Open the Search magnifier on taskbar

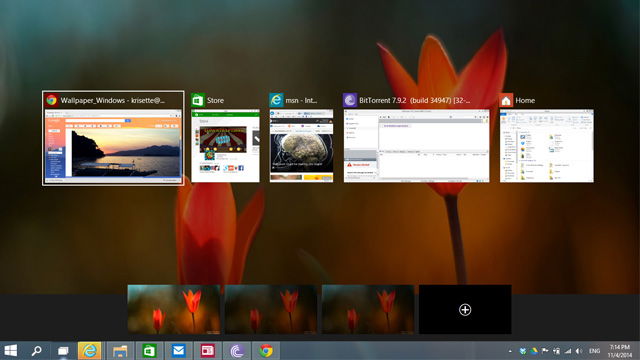(37, 351)
